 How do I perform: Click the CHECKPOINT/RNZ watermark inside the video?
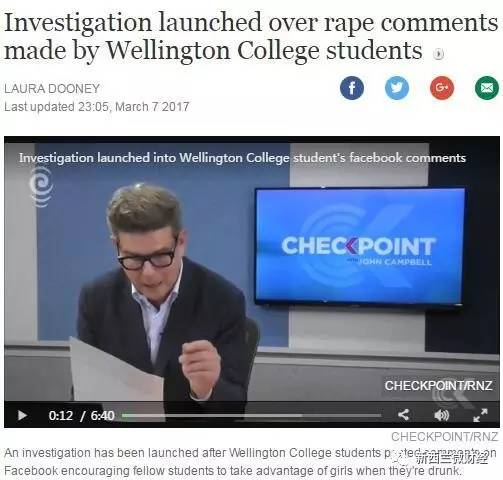438,386
